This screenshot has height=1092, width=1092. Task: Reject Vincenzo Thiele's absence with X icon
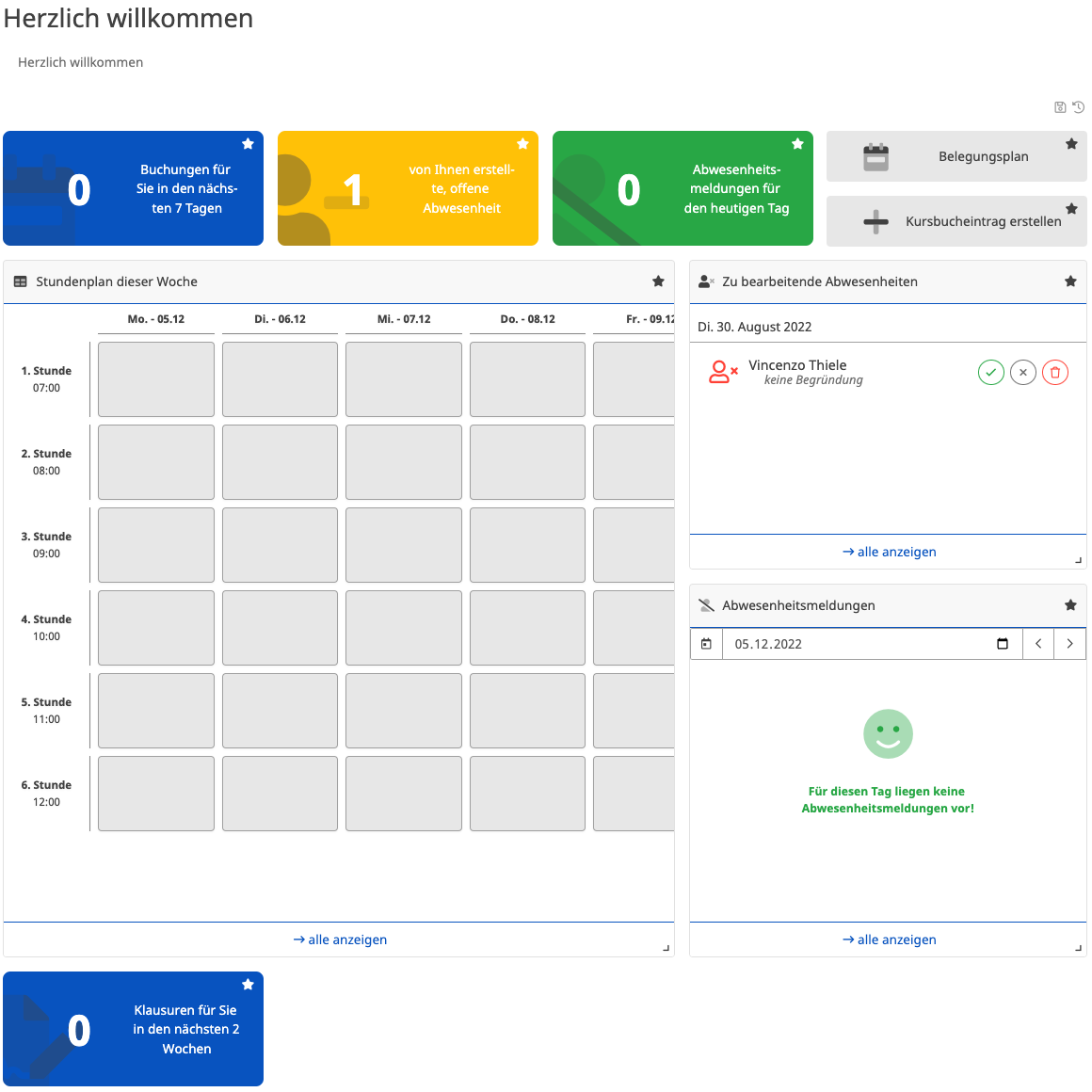tap(1022, 373)
